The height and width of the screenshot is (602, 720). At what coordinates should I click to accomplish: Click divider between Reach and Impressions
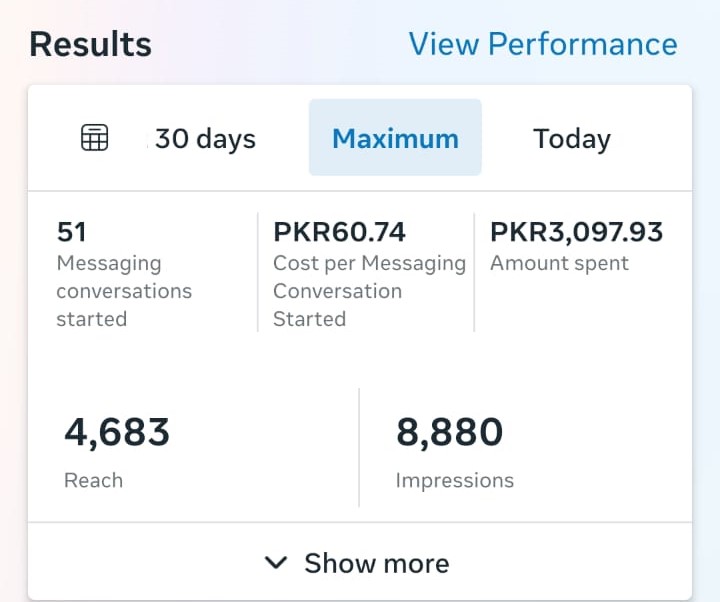(359, 447)
